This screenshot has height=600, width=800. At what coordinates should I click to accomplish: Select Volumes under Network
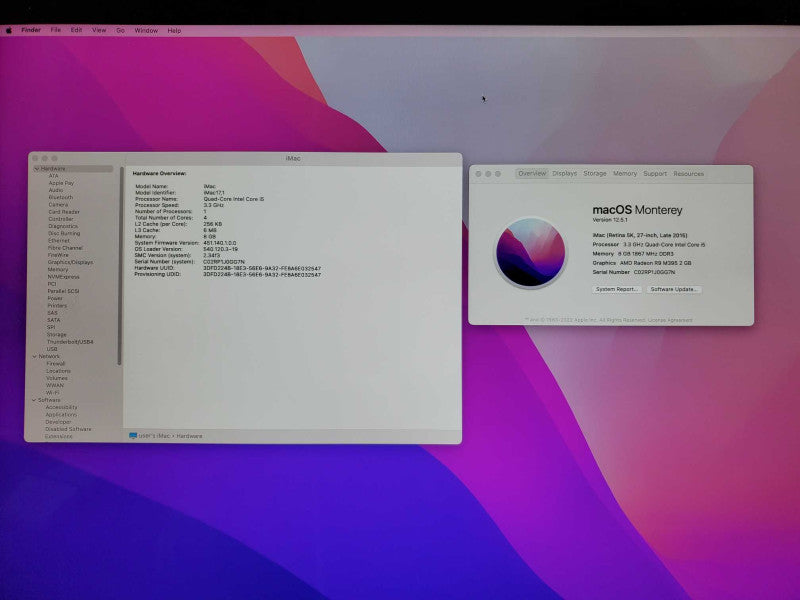click(x=57, y=378)
